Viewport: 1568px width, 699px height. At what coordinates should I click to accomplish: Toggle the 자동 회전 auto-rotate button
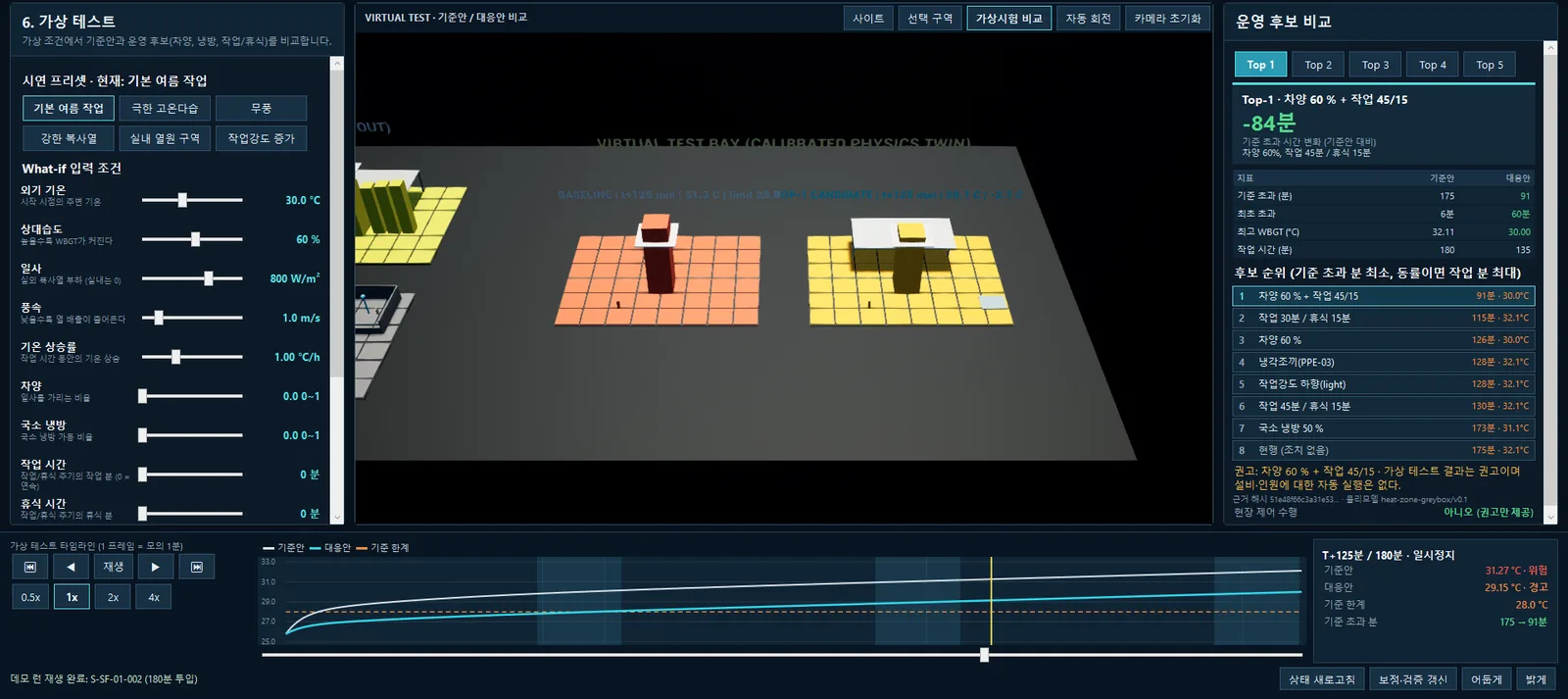1088,19
